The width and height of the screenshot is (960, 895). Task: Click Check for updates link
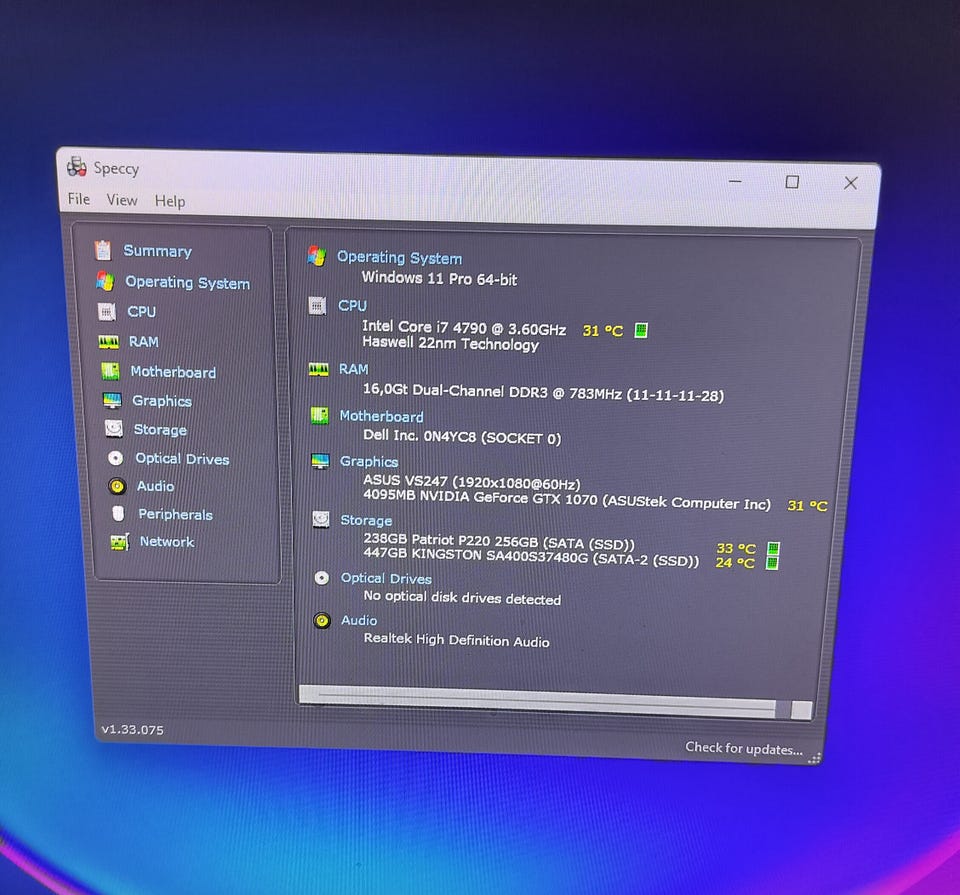[x=744, y=748]
